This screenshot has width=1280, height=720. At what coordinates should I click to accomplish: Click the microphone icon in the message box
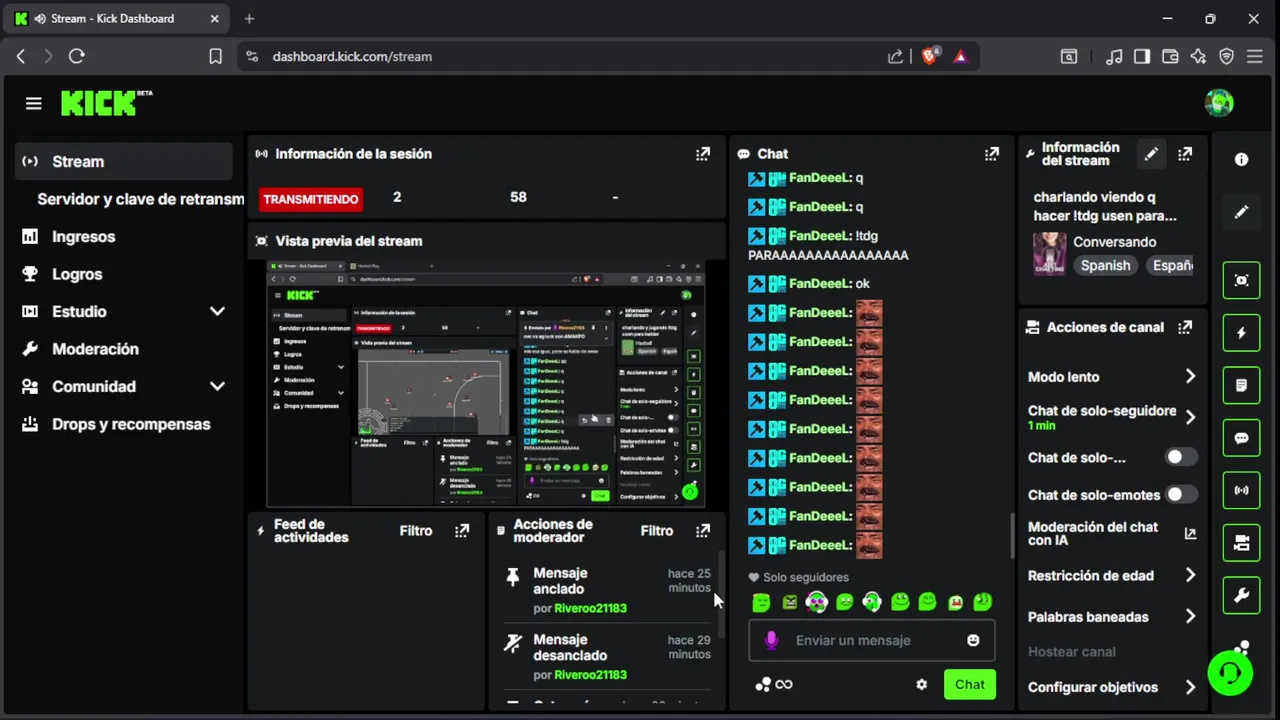point(771,640)
